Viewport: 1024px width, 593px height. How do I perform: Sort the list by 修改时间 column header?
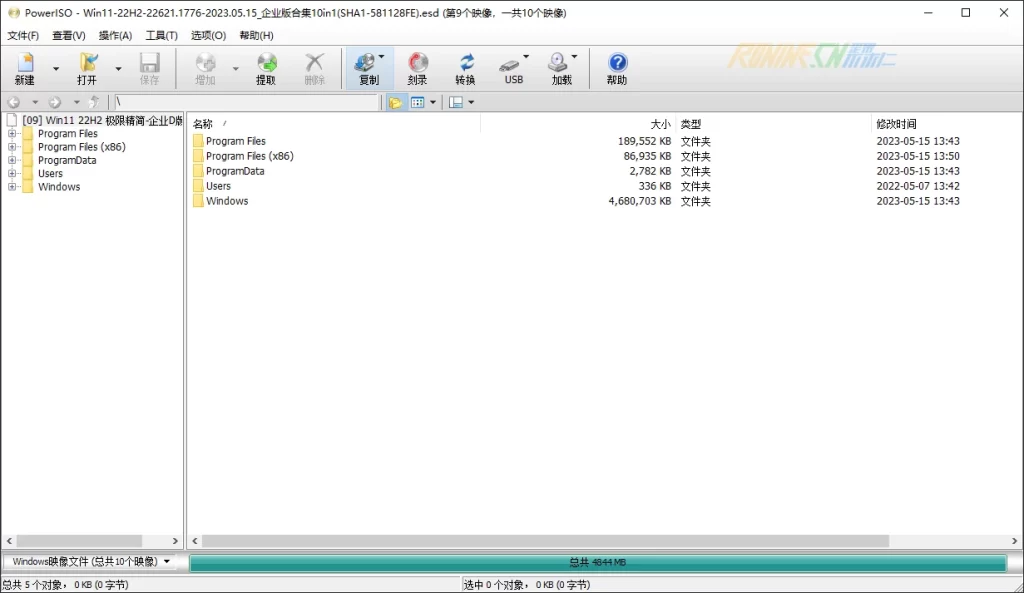click(x=896, y=124)
